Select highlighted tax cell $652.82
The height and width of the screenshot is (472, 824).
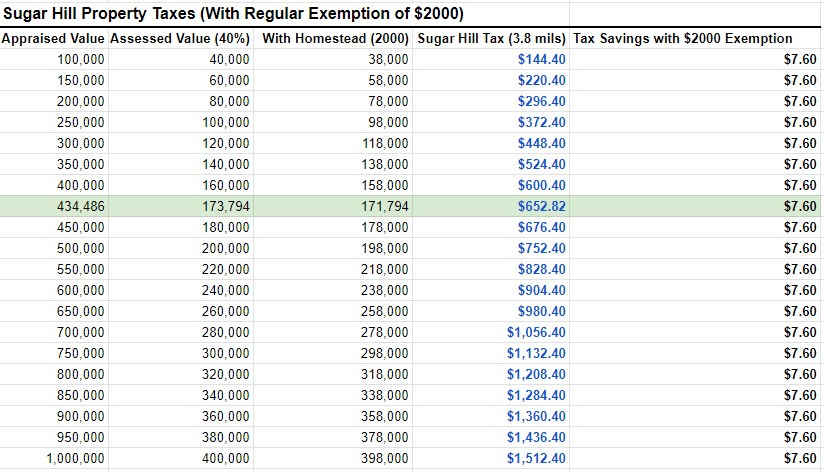(542, 207)
